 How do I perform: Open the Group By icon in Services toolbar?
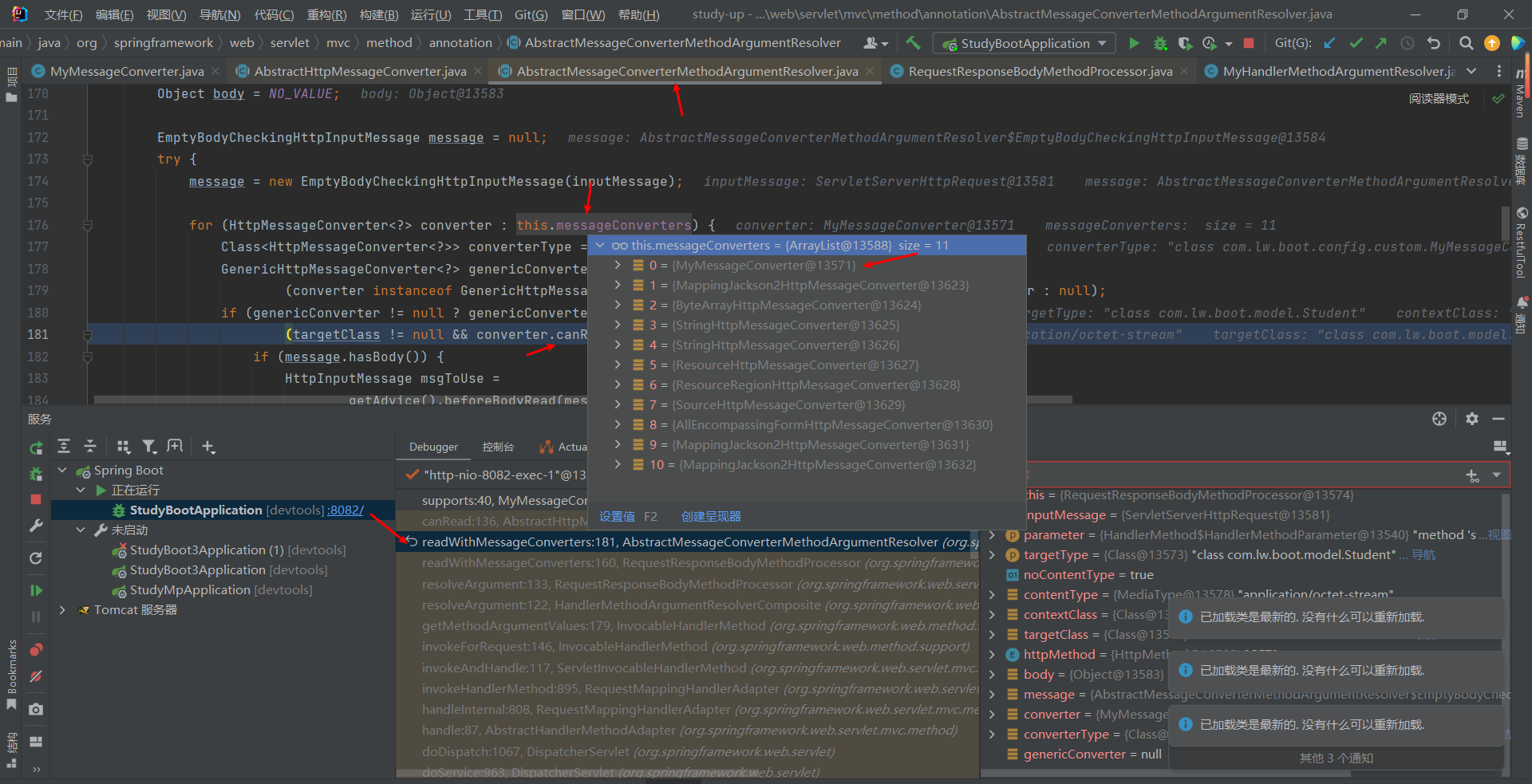123,447
